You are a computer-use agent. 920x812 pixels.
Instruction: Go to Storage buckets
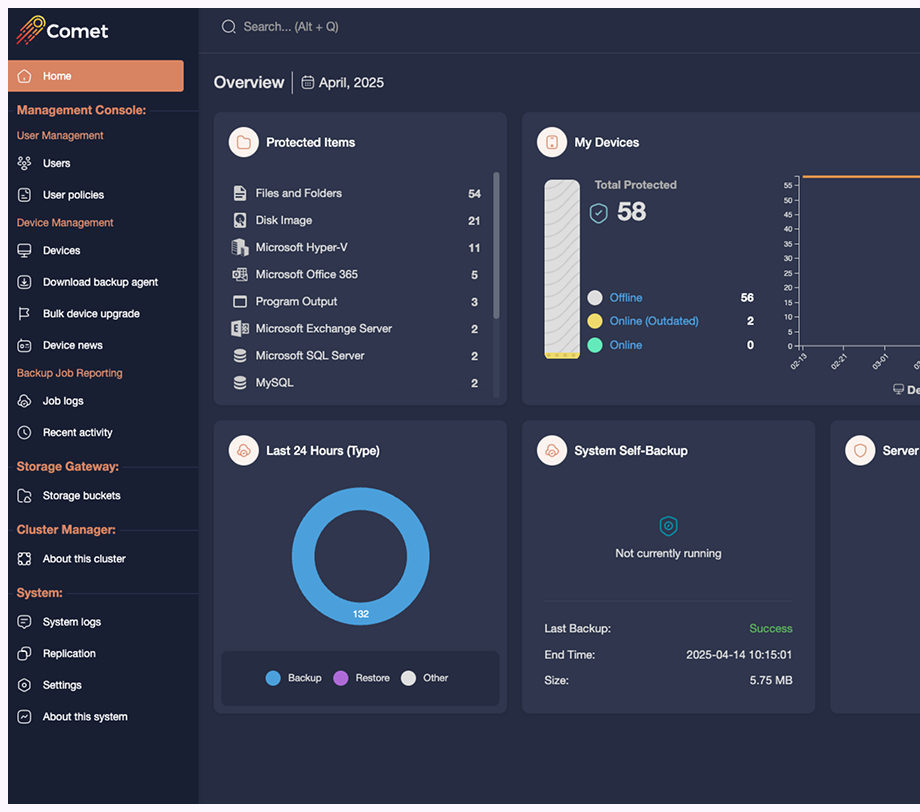point(82,496)
